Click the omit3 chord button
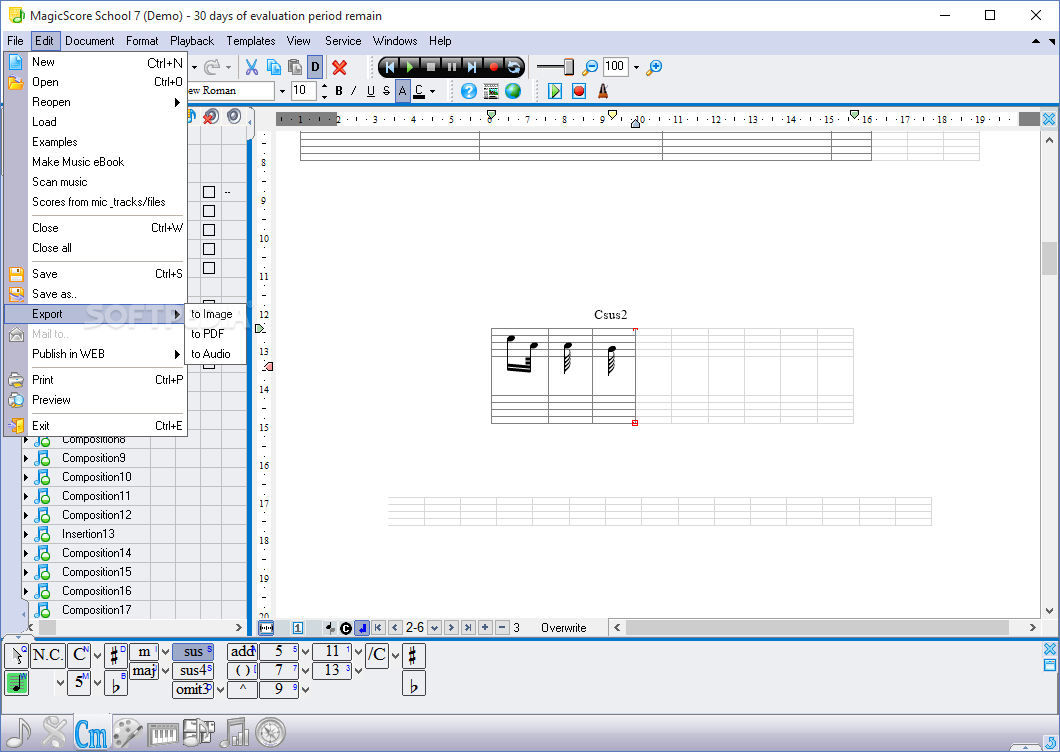This screenshot has height=752, width=1060. pyautogui.click(x=193, y=689)
